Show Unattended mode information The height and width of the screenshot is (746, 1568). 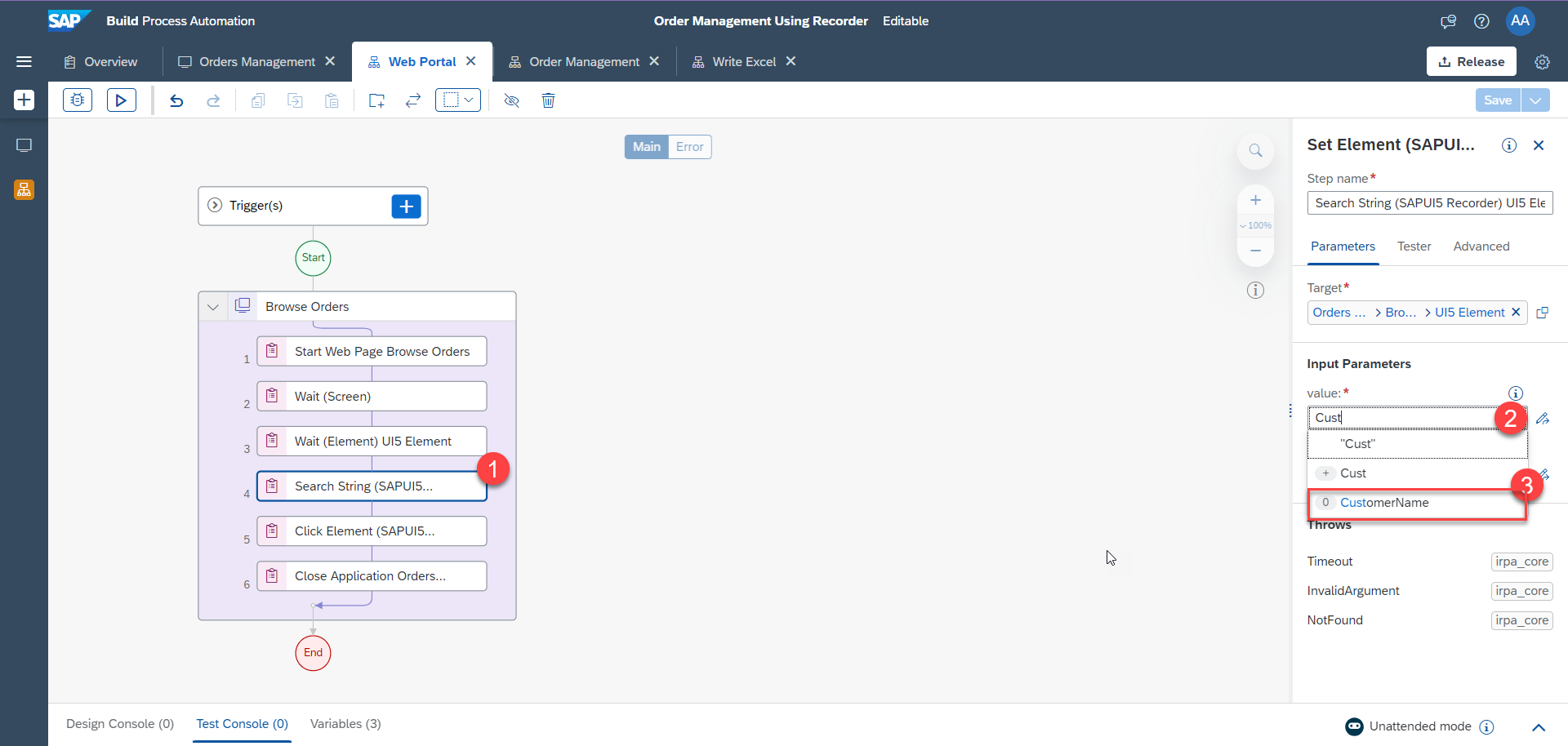(1487, 726)
